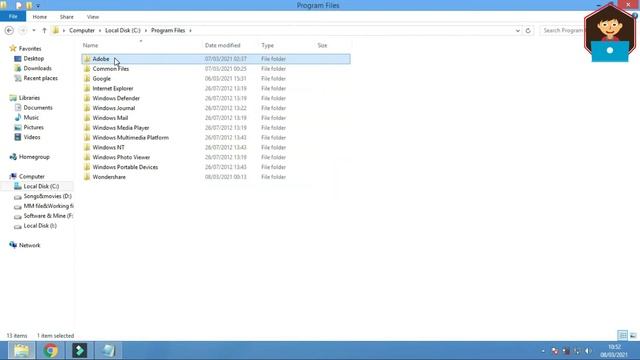Expand the chevron after Program Files in path

(x=190, y=31)
